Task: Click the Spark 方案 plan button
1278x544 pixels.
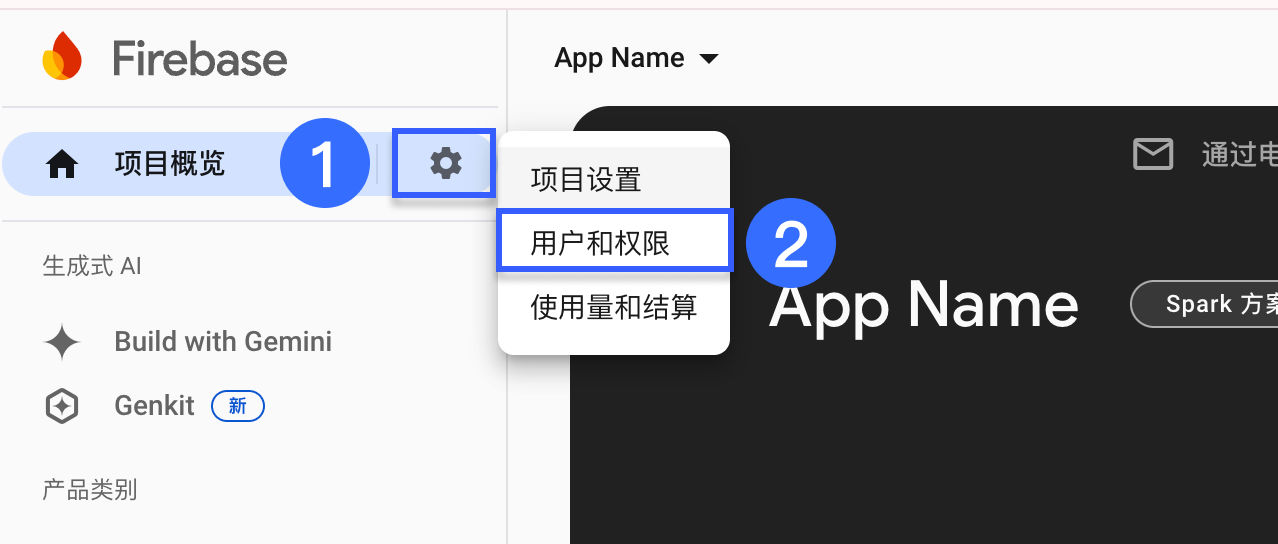Action: tap(1205, 304)
